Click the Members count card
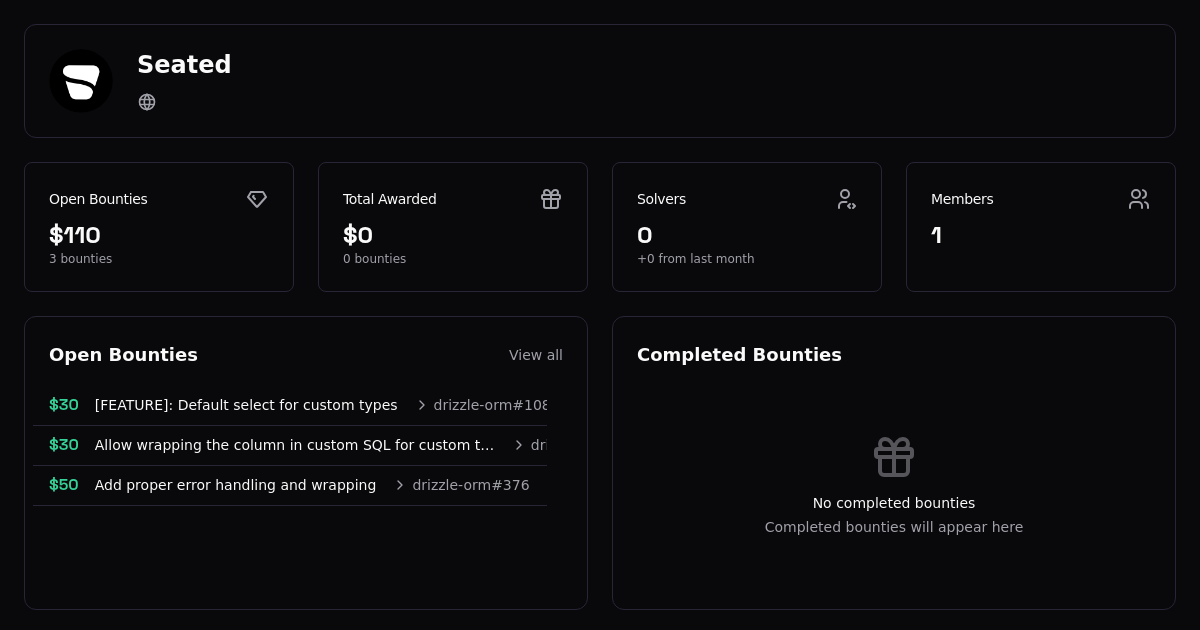The width and height of the screenshot is (1200, 630). pos(1040,236)
